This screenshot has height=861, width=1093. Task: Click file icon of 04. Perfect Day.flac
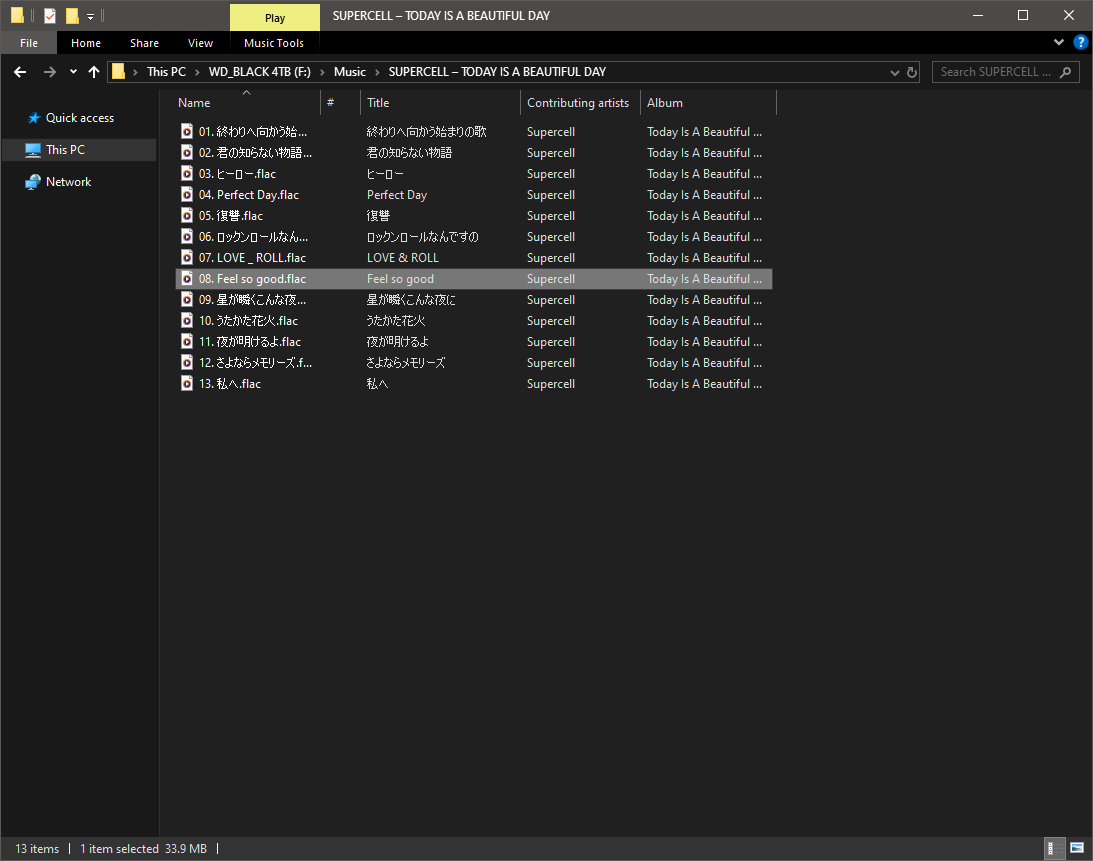click(x=187, y=194)
